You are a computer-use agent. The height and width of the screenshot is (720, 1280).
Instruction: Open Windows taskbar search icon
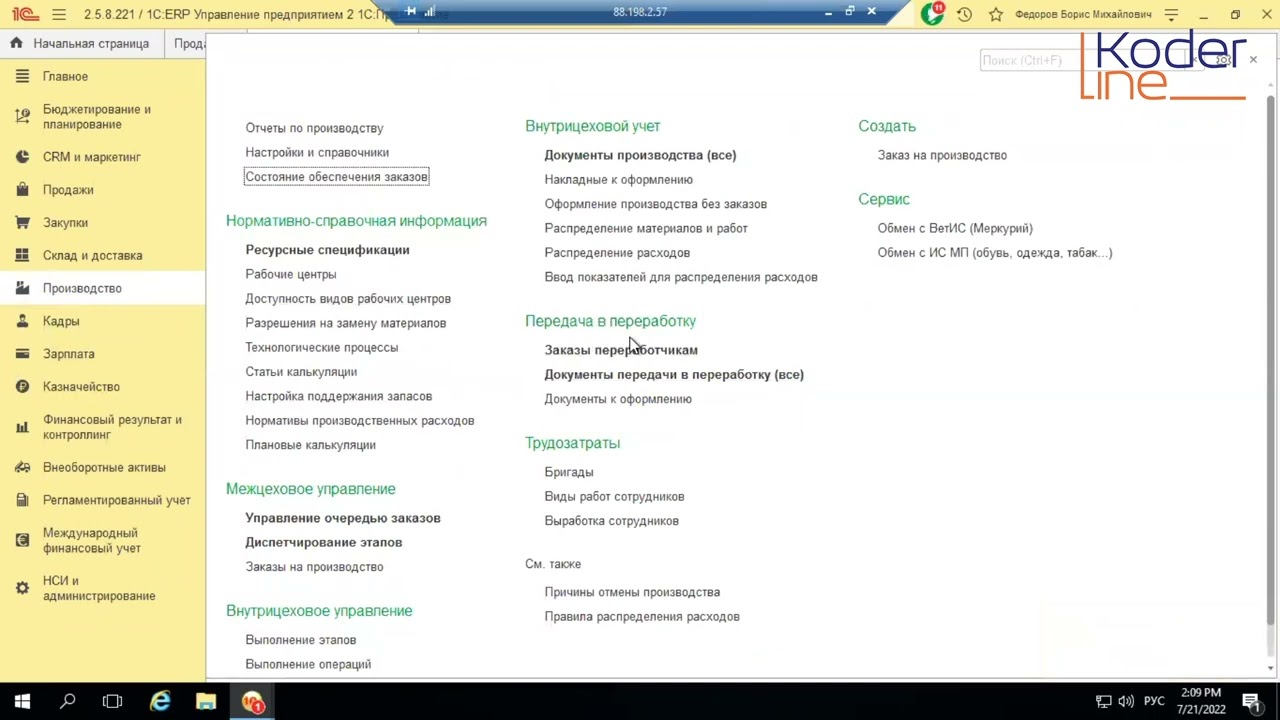[68, 702]
